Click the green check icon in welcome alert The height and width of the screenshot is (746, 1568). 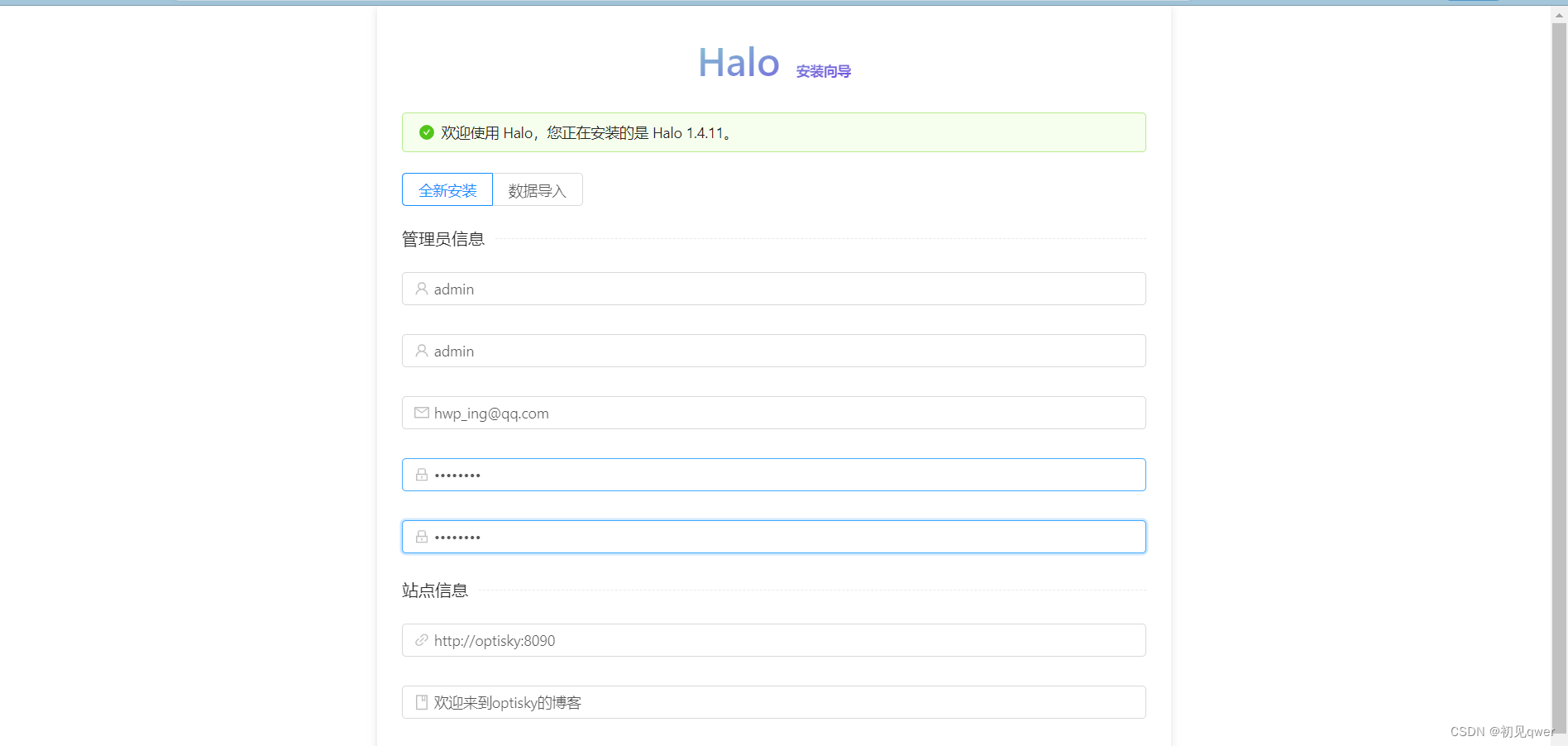pyautogui.click(x=427, y=132)
